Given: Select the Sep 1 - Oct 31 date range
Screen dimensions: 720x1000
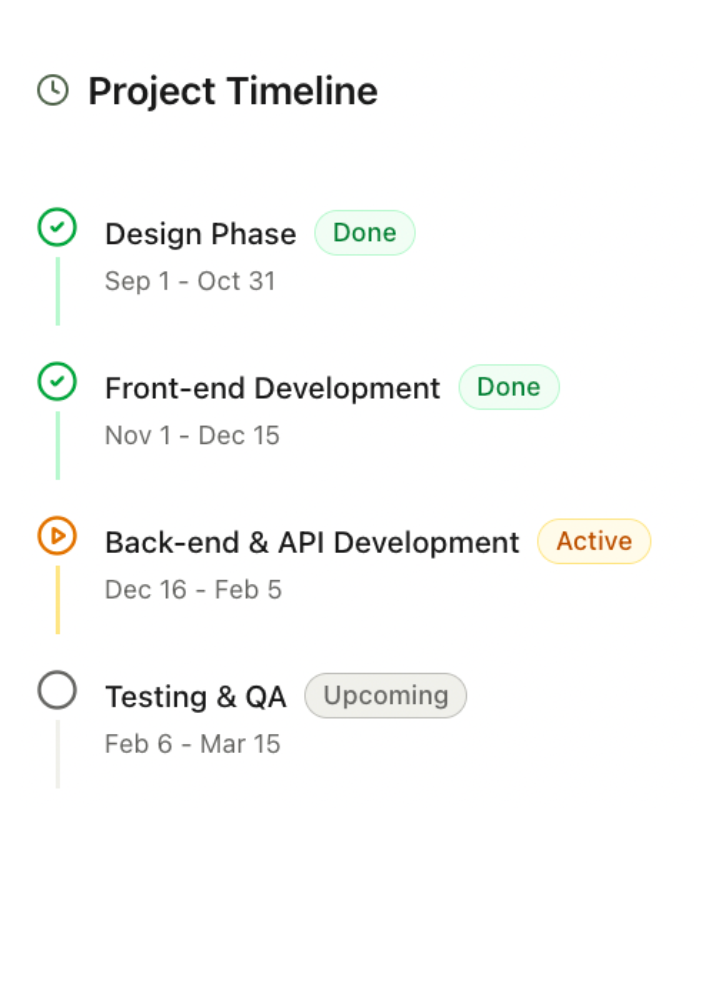Looking at the screenshot, I should 190,281.
